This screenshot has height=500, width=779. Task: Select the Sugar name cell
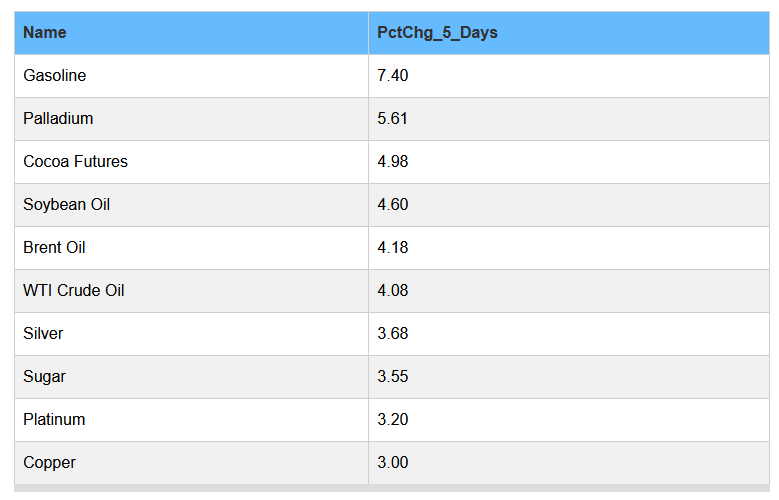click(x=44, y=377)
